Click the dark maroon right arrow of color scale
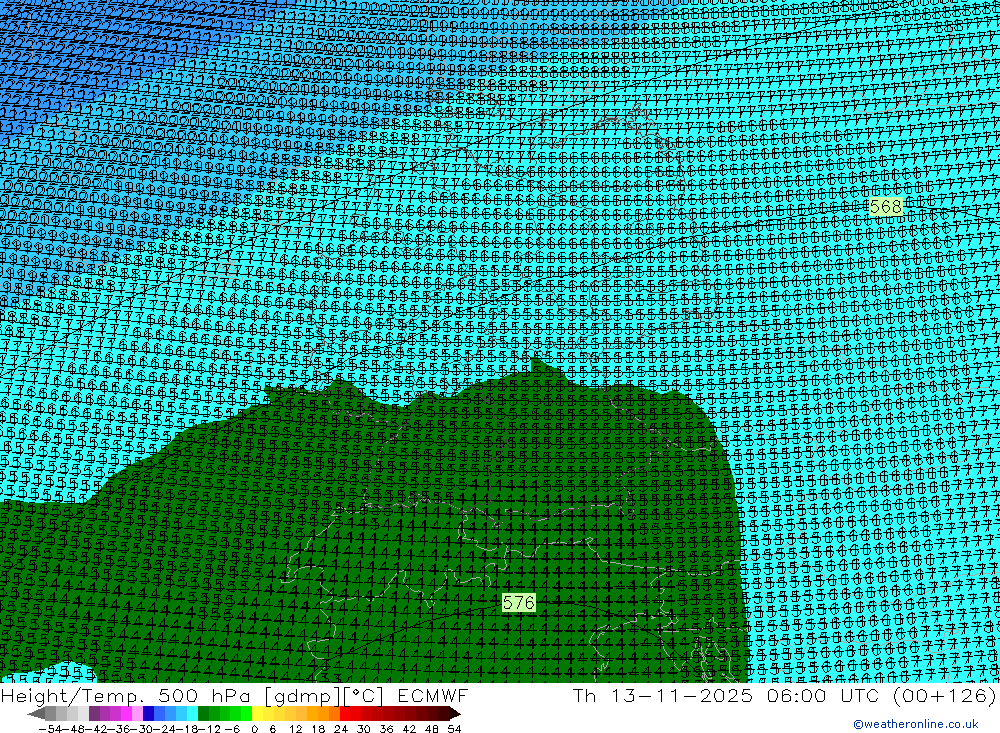Screen dimensions: 1000x733 pyautogui.click(x=455, y=713)
